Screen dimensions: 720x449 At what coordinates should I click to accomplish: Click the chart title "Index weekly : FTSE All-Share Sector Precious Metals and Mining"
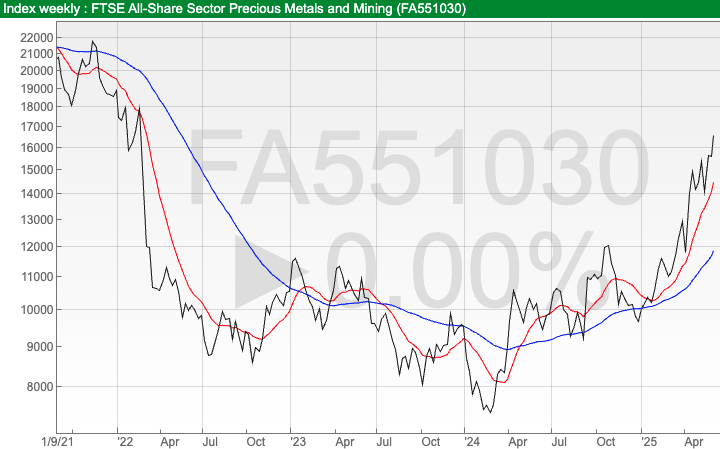pyautogui.click(x=197, y=9)
